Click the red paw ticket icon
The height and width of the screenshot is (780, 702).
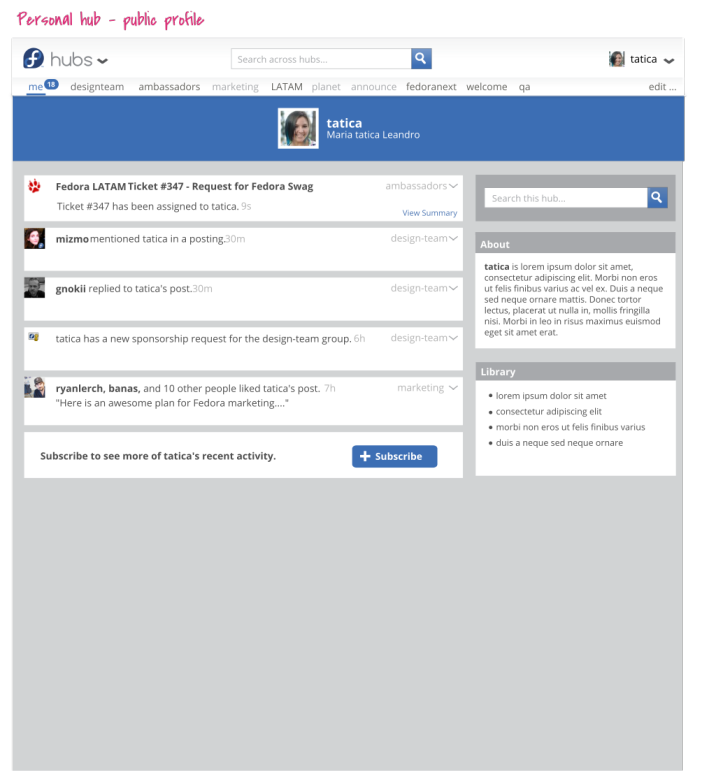[x=34, y=187]
